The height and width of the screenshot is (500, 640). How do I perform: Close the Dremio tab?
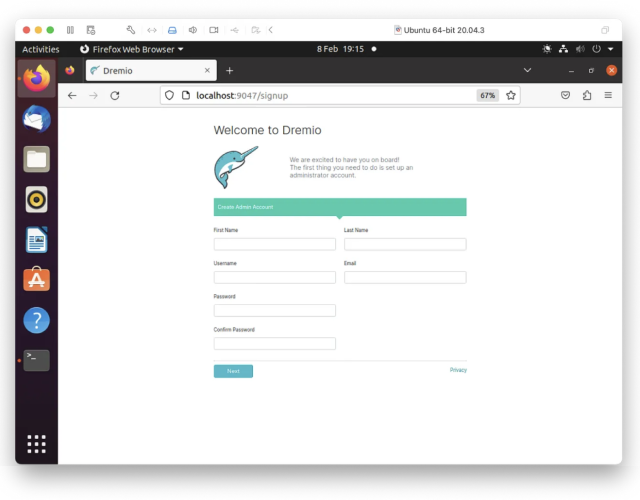pos(207,70)
